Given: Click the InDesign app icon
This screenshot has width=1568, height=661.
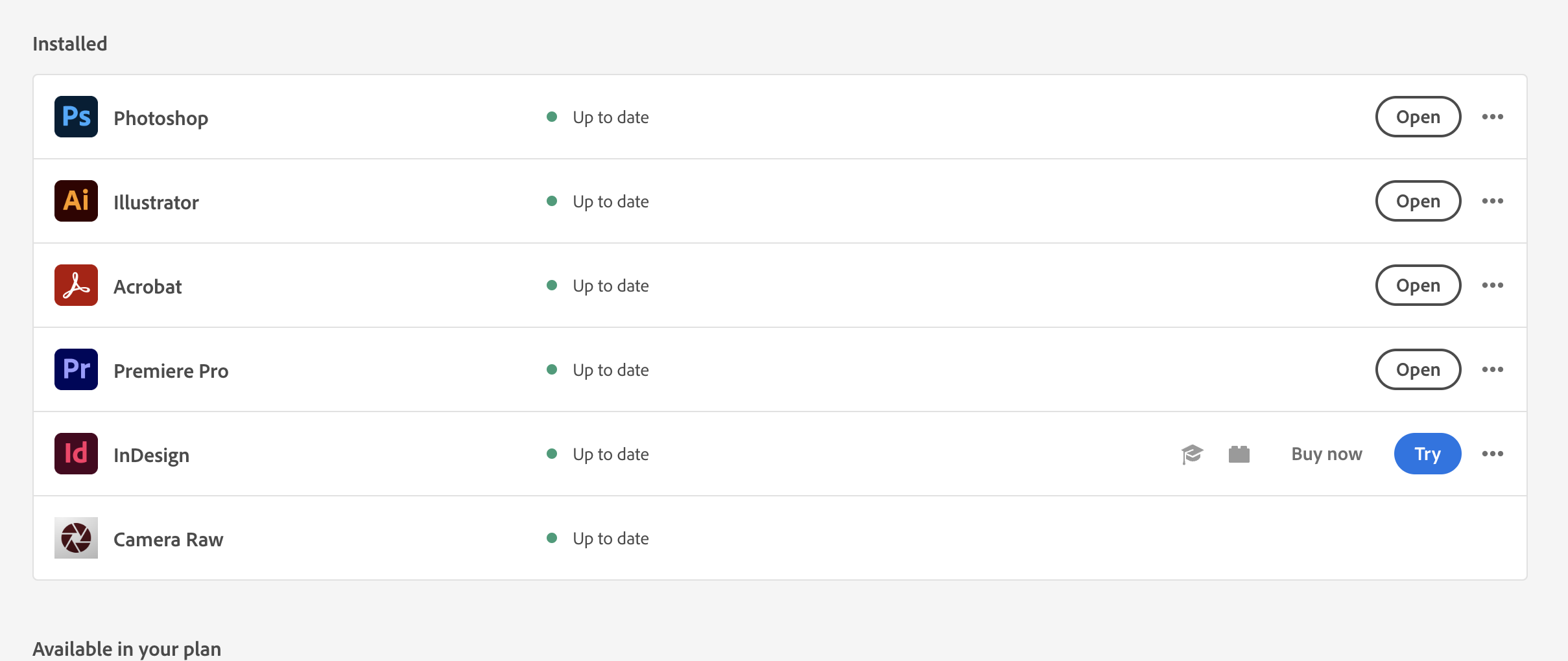Looking at the screenshot, I should 76,454.
